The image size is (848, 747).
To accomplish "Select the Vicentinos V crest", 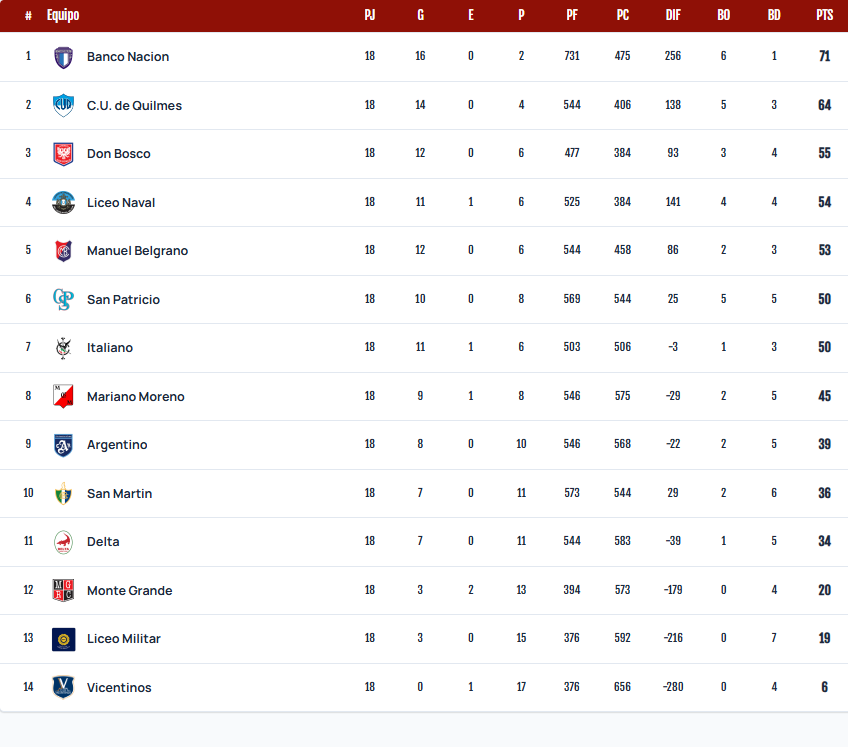I will click(x=63, y=687).
